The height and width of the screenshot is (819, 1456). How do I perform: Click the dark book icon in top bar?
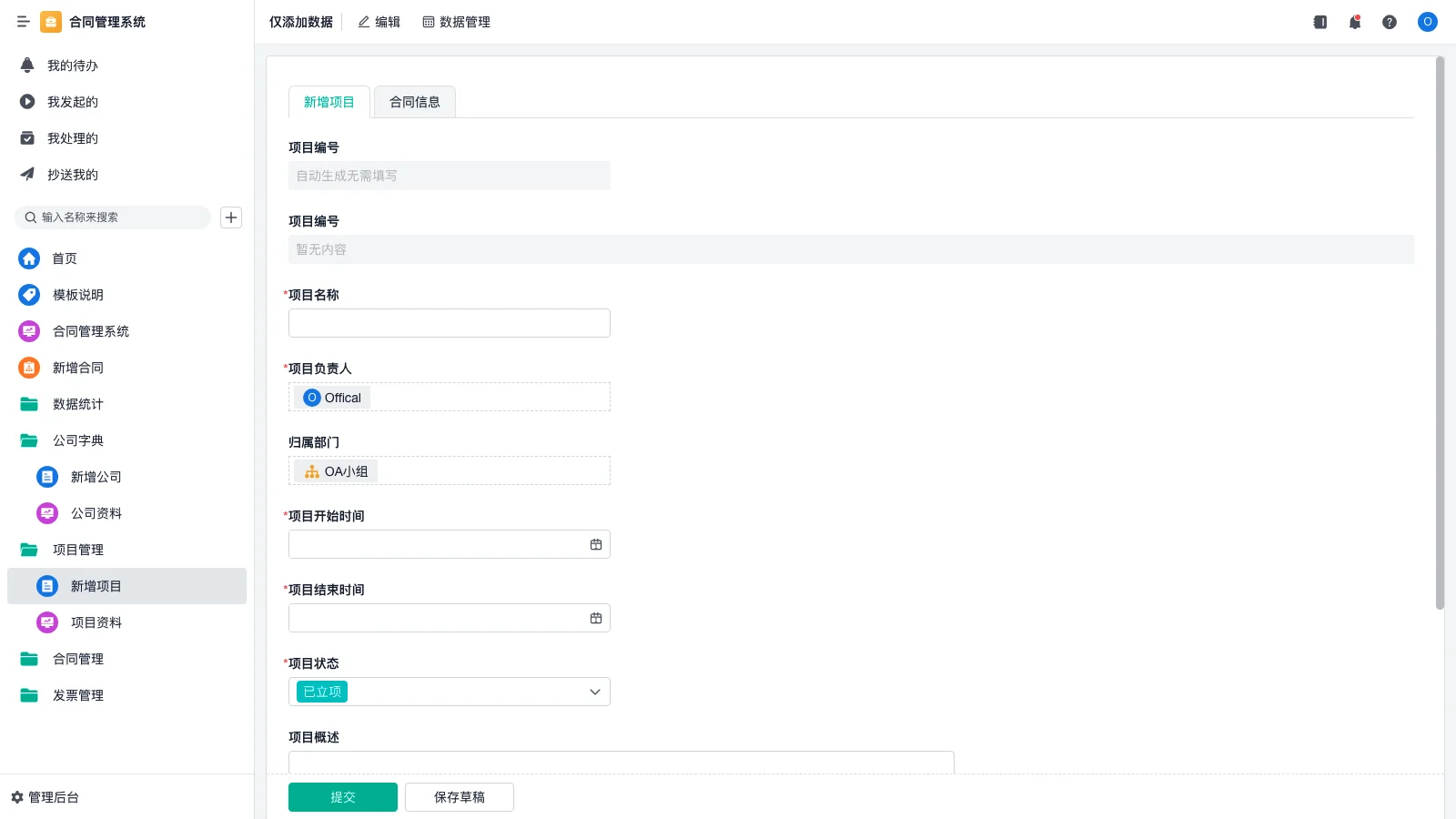pos(1319,22)
